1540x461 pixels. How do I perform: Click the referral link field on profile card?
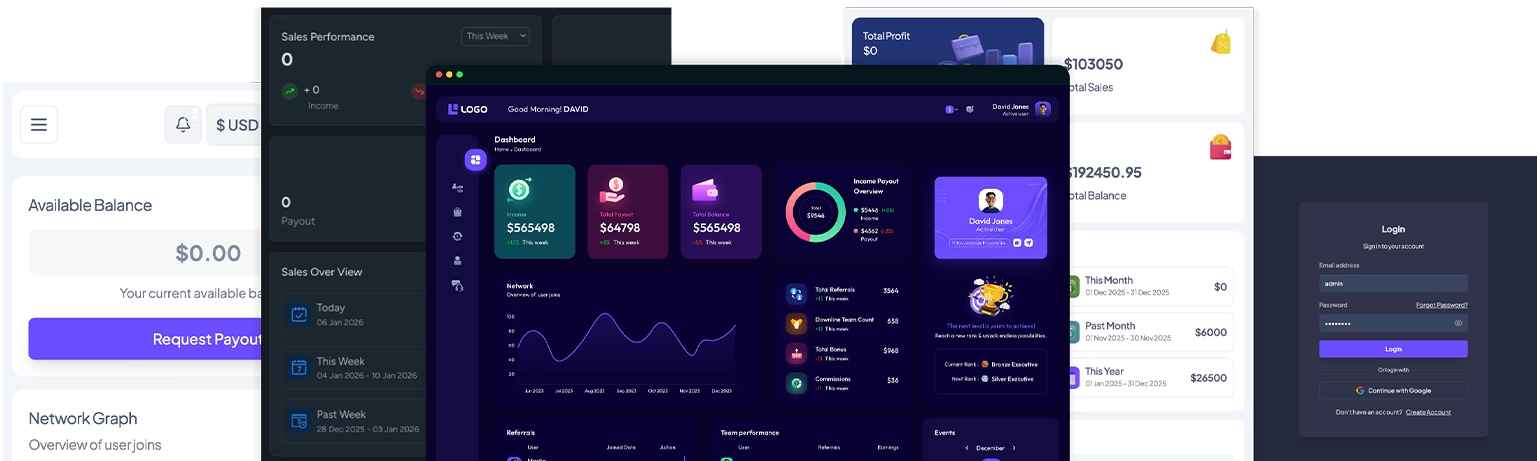[x=979, y=242]
